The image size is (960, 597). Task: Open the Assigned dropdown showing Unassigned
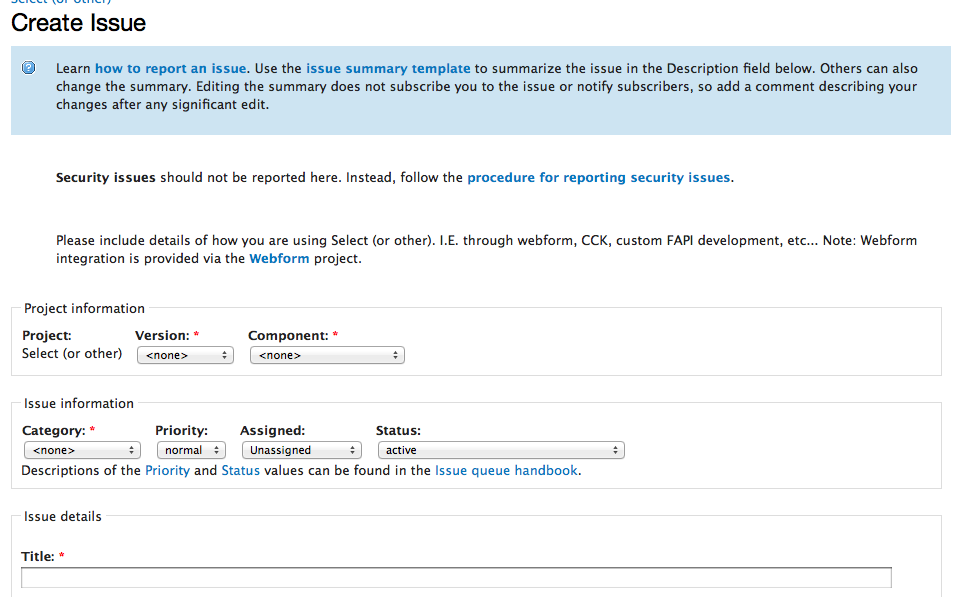(x=302, y=450)
